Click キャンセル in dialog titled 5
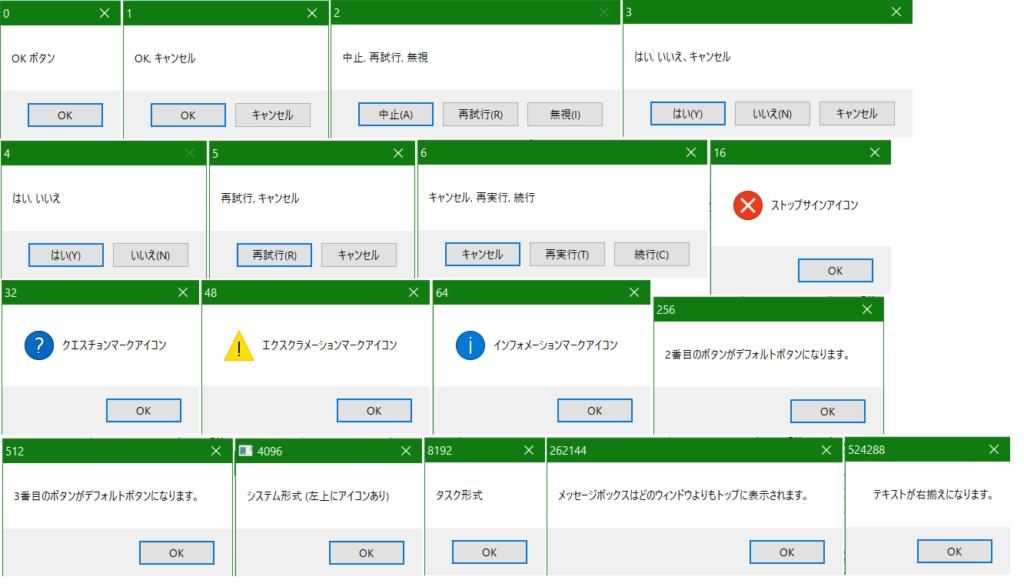This screenshot has height=587, width=1024. 359,255
